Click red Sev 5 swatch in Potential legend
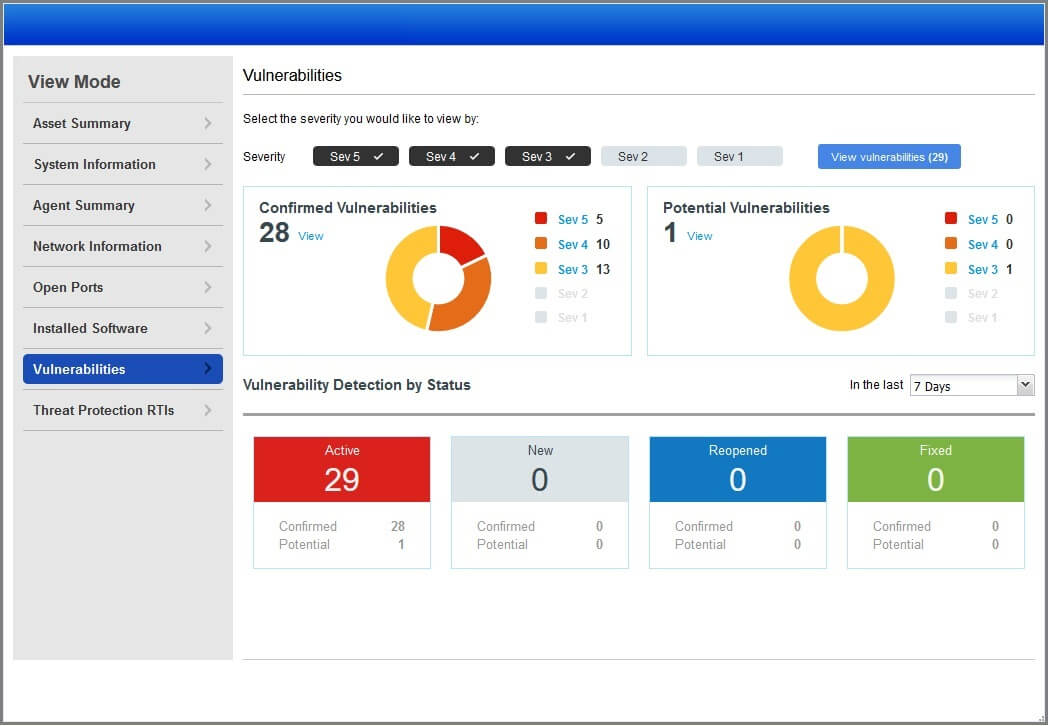1048x726 pixels. click(951, 218)
